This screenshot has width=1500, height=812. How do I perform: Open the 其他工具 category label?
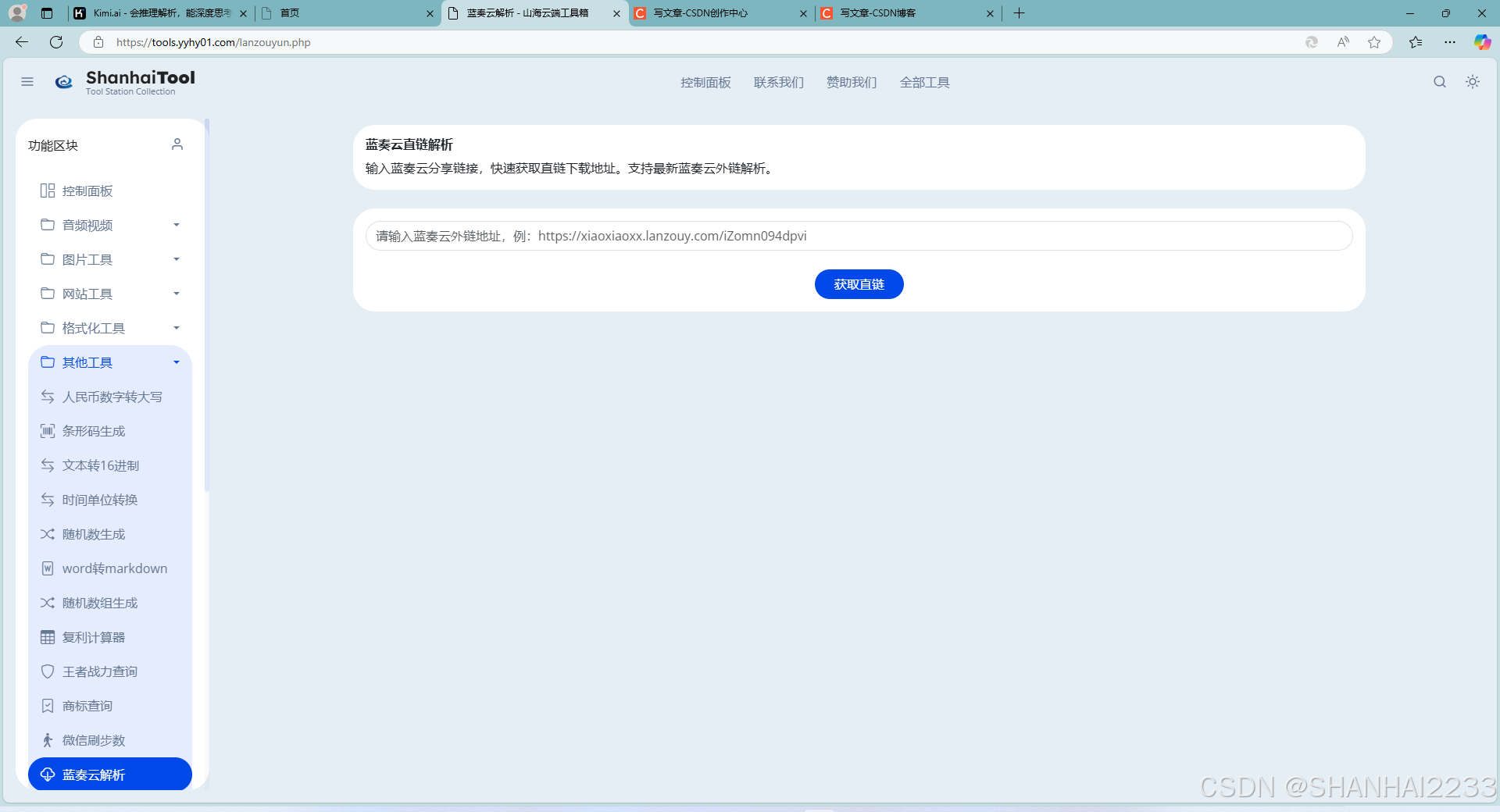87,362
